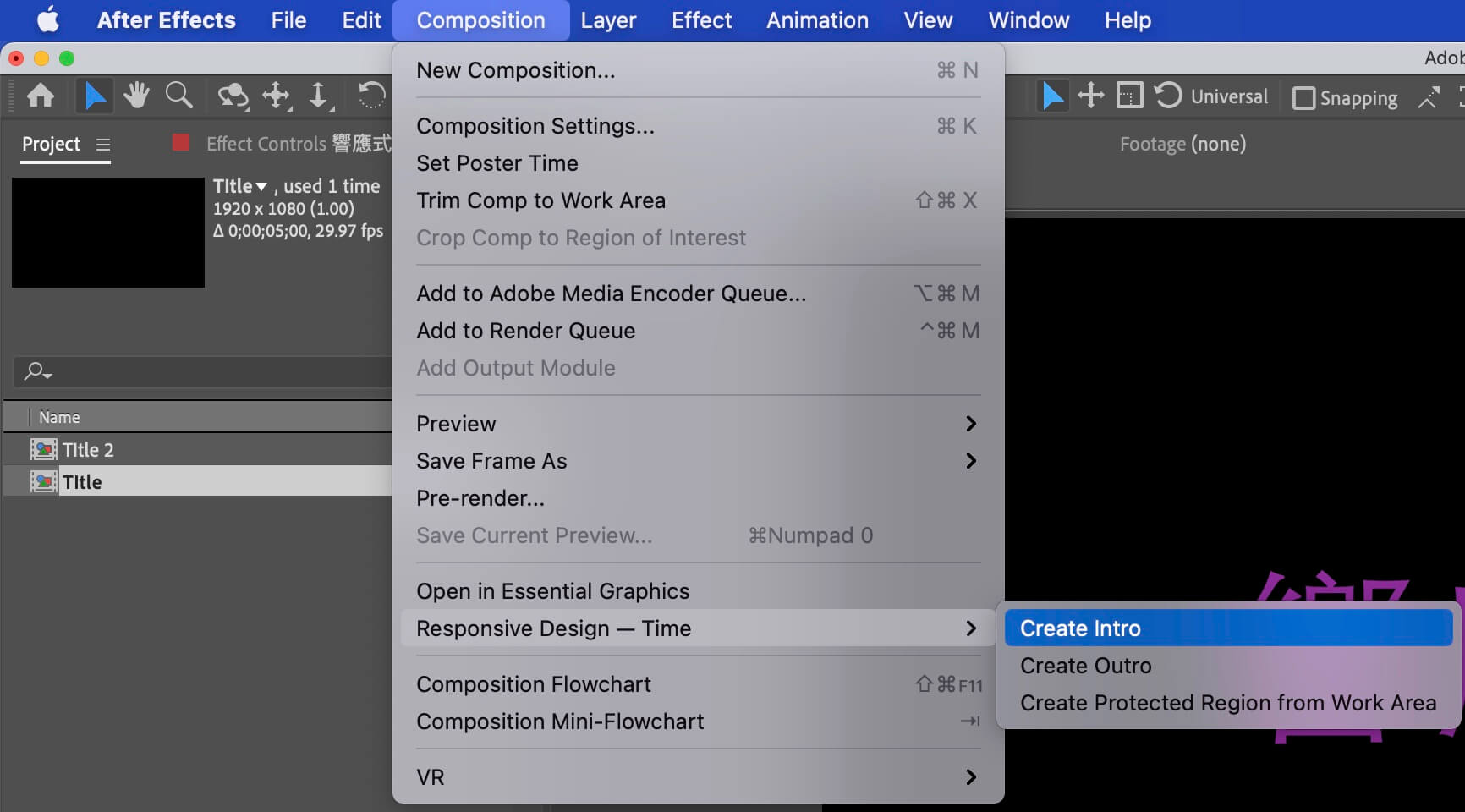Click snapping options icon after Snapping

[x=1429, y=97]
